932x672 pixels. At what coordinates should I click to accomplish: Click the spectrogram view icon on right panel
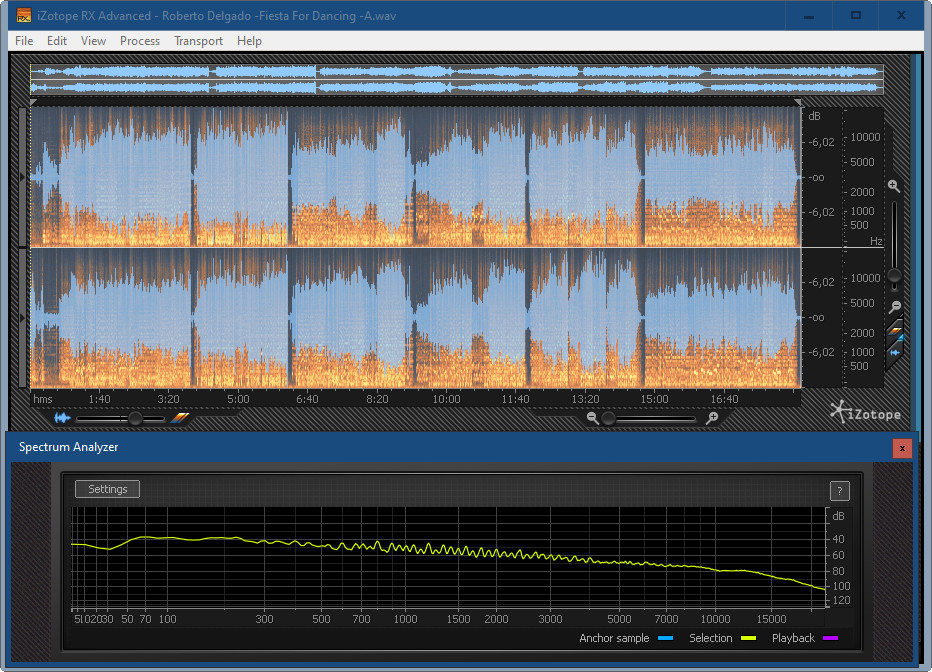(896, 331)
